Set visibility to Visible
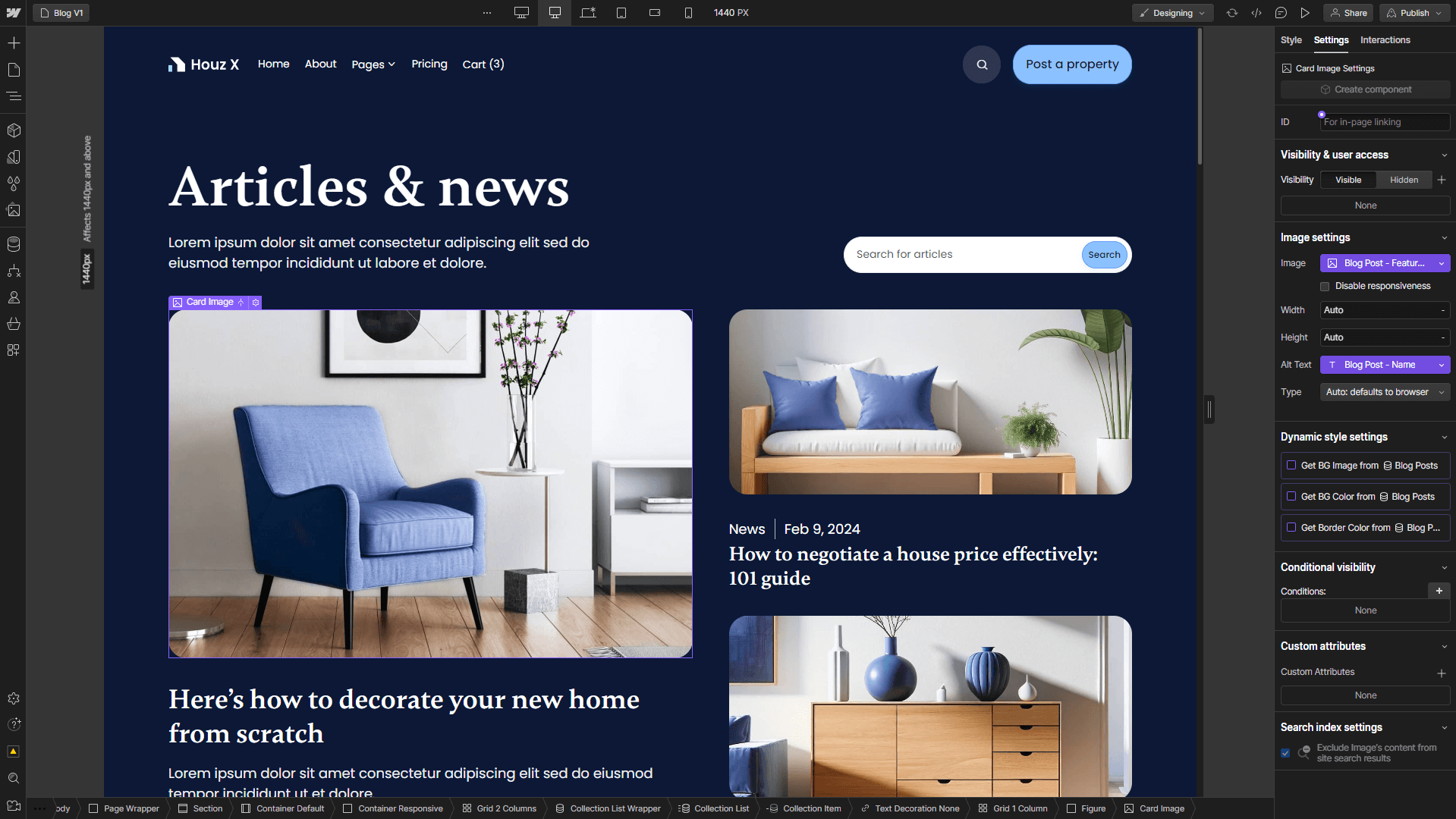Image resolution: width=1456 pixels, height=819 pixels. (x=1348, y=180)
